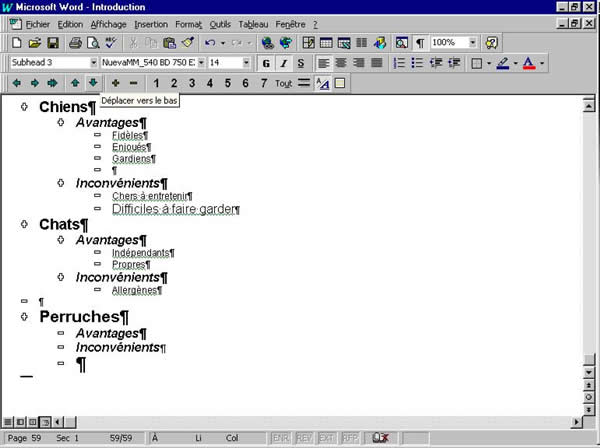Open the style dropdown Subhead 3

tap(94, 63)
